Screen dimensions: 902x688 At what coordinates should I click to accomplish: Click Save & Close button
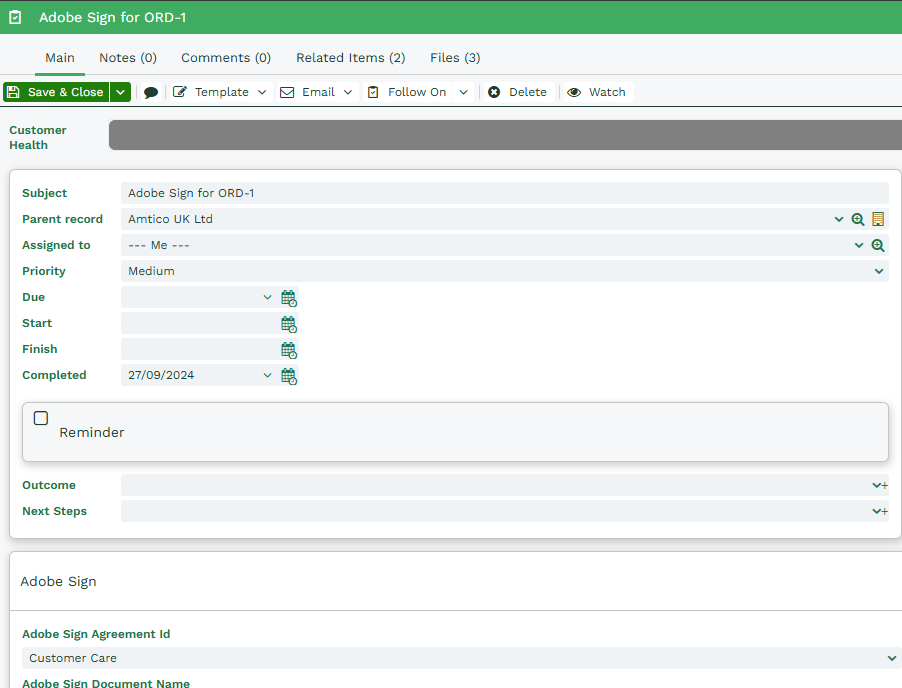[56, 92]
